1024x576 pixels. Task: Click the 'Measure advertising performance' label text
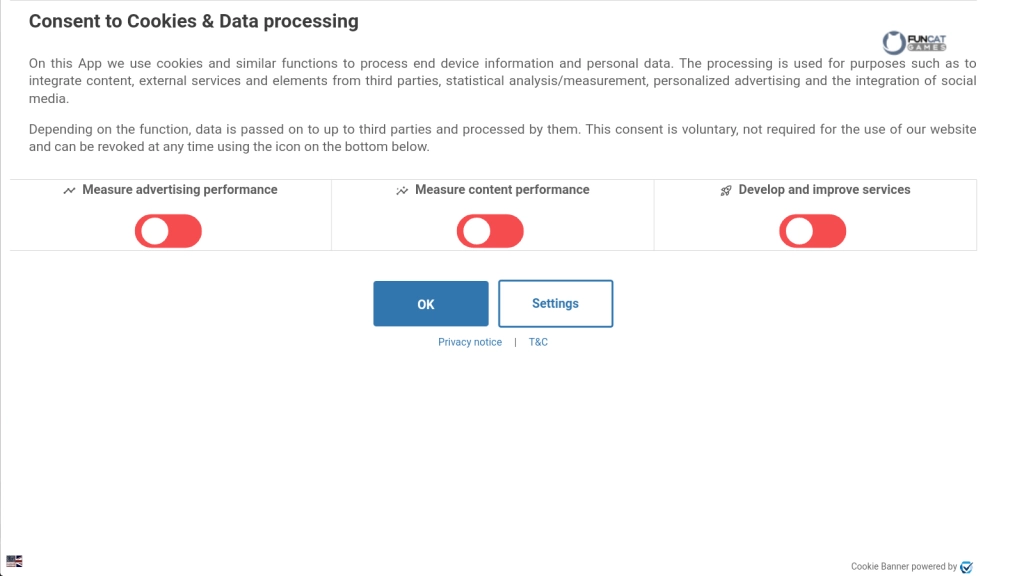[x=180, y=189]
